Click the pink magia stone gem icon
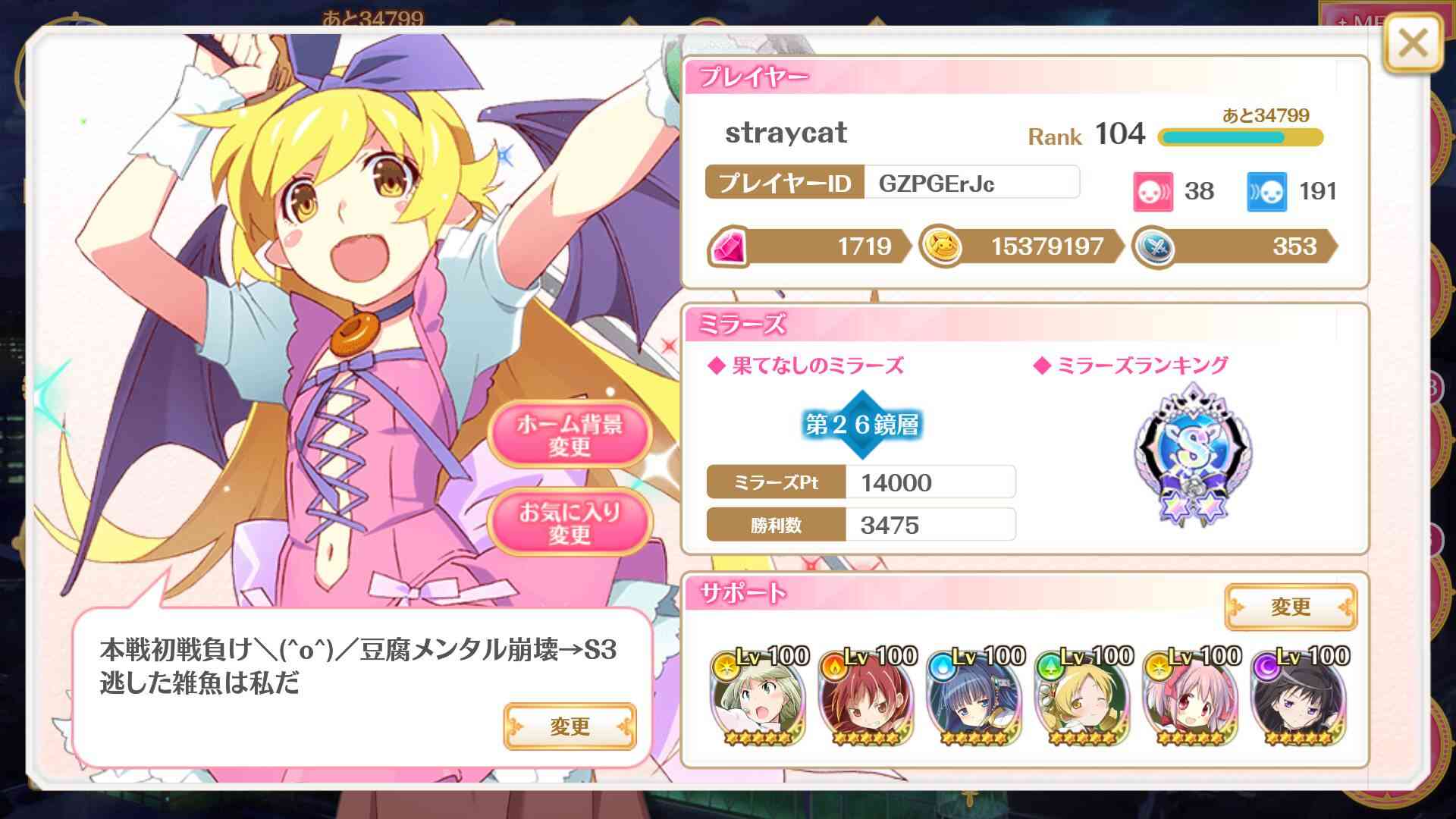This screenshot has height=819, width=1456. coord(729,247)
